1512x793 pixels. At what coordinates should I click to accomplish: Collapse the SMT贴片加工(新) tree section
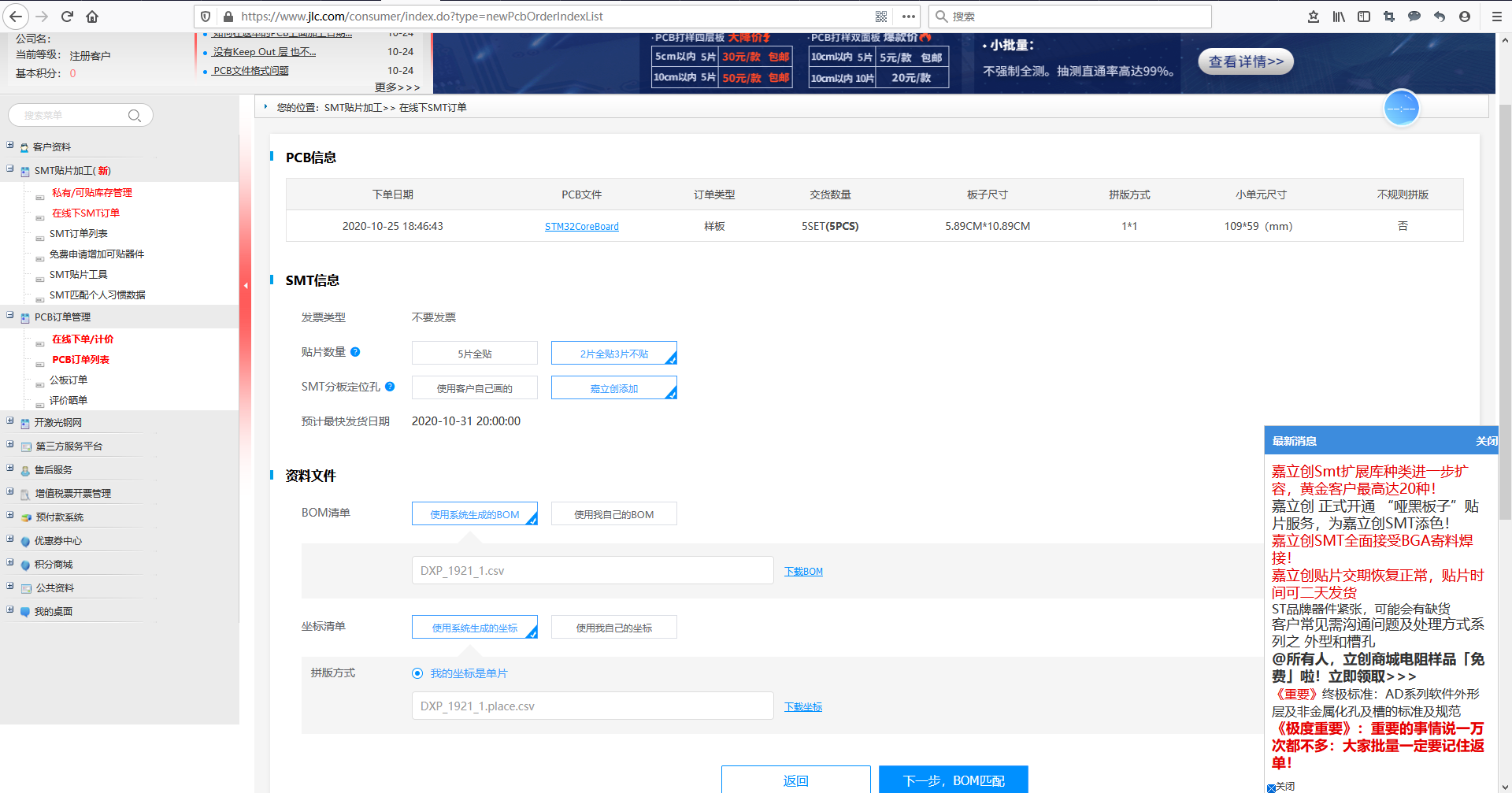click(9, 170)
